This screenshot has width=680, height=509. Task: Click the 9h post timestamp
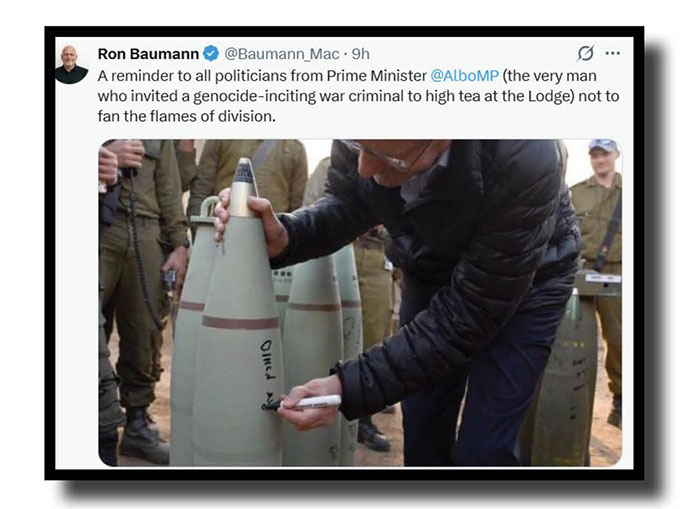(360, 54)
